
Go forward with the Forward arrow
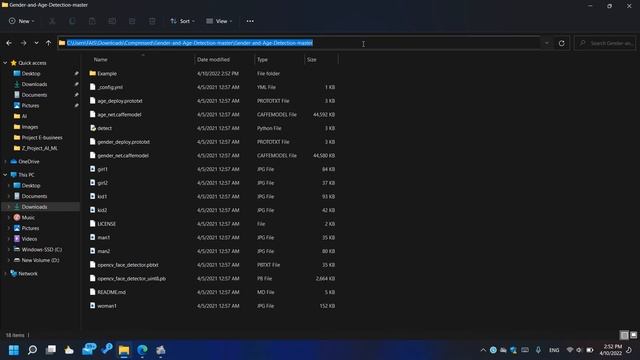click(x=23, y=43)
